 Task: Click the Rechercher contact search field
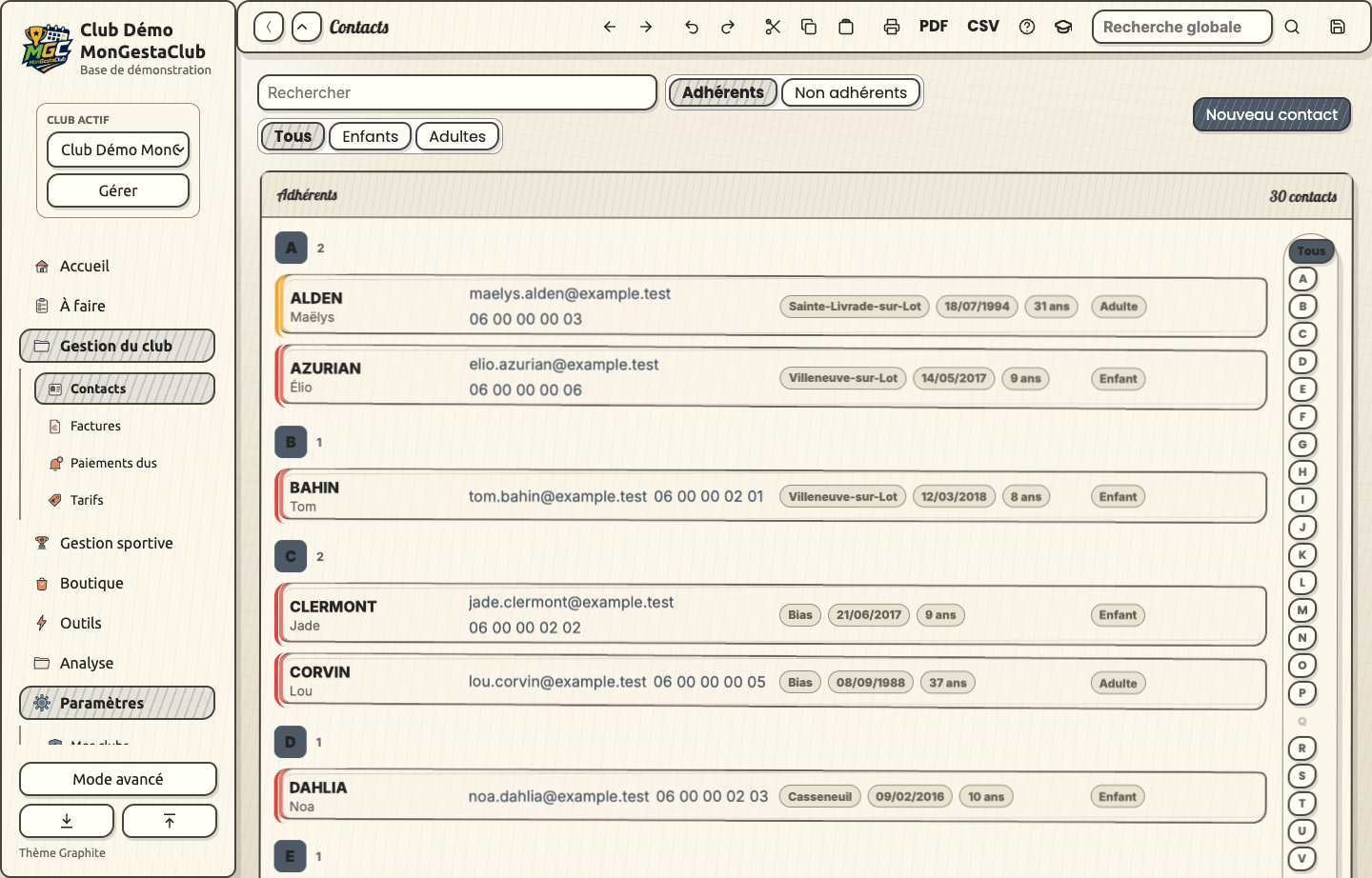coord(457,92)
